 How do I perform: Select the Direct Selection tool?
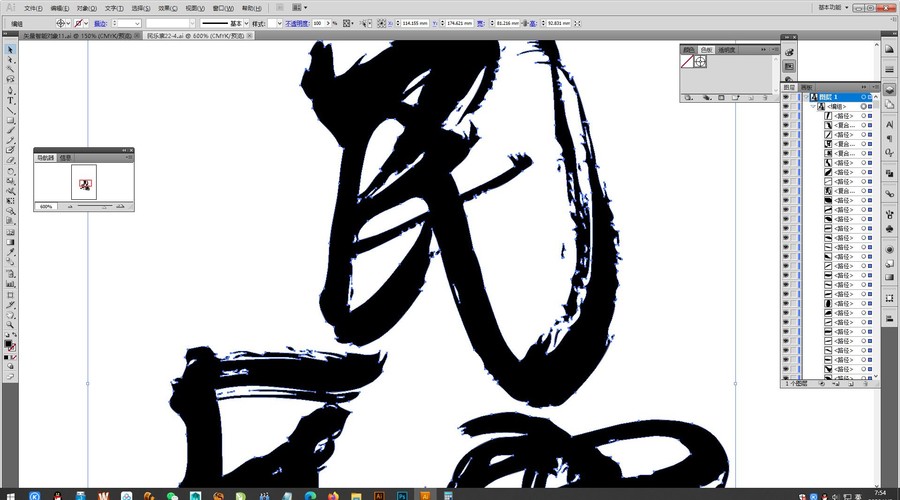pyautogui.click(x=10, y=60)
